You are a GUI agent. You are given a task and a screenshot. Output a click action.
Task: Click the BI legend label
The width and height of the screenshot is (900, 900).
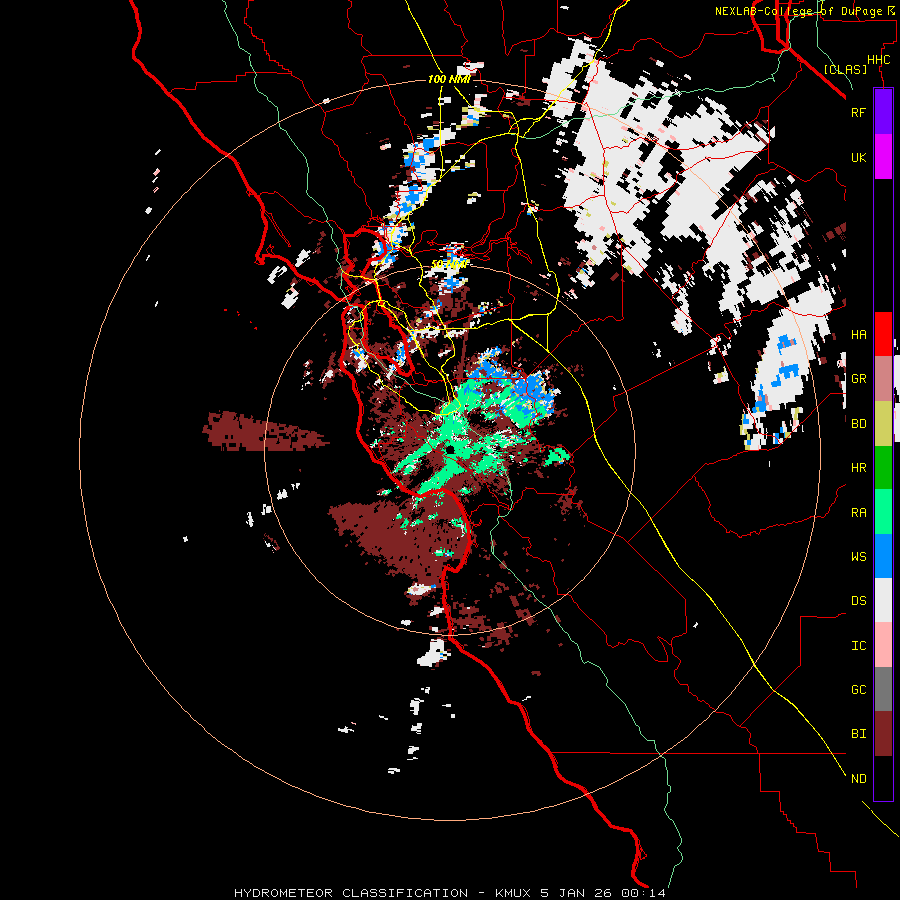pyautogui.click(x=858, y=734)
